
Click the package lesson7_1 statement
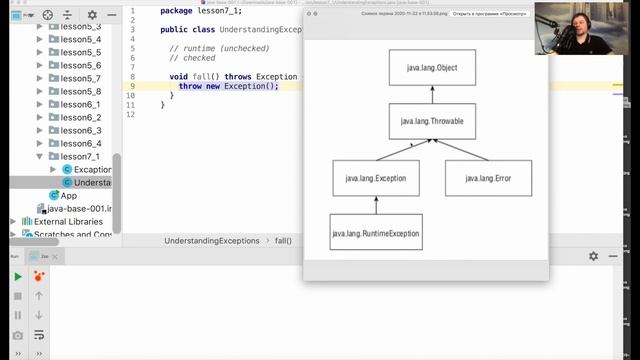(201, 11)
